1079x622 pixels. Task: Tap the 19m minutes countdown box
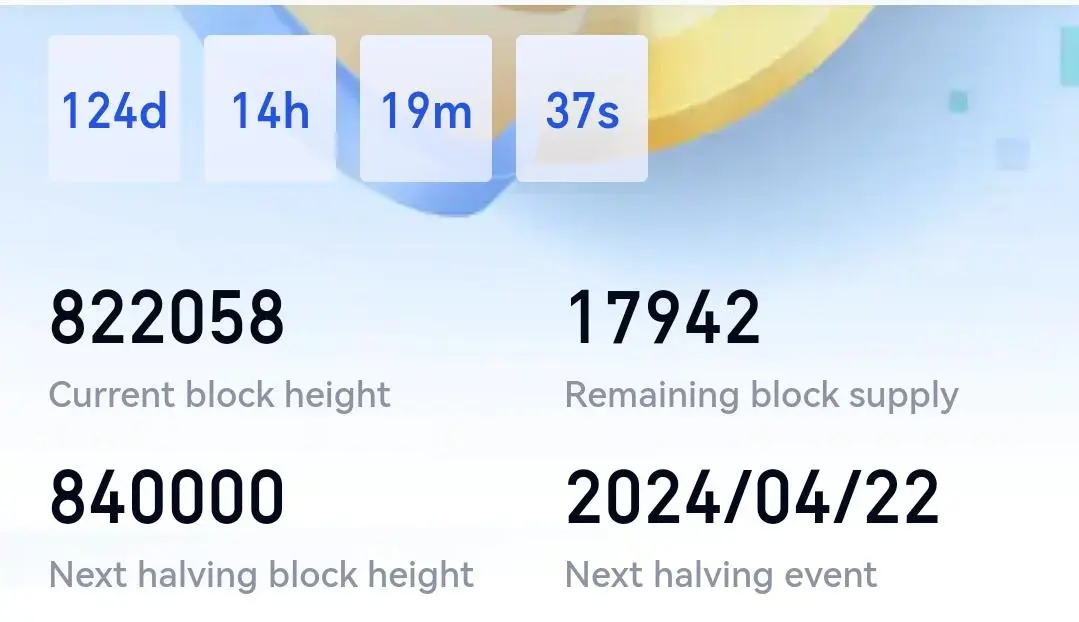point(426,109)
